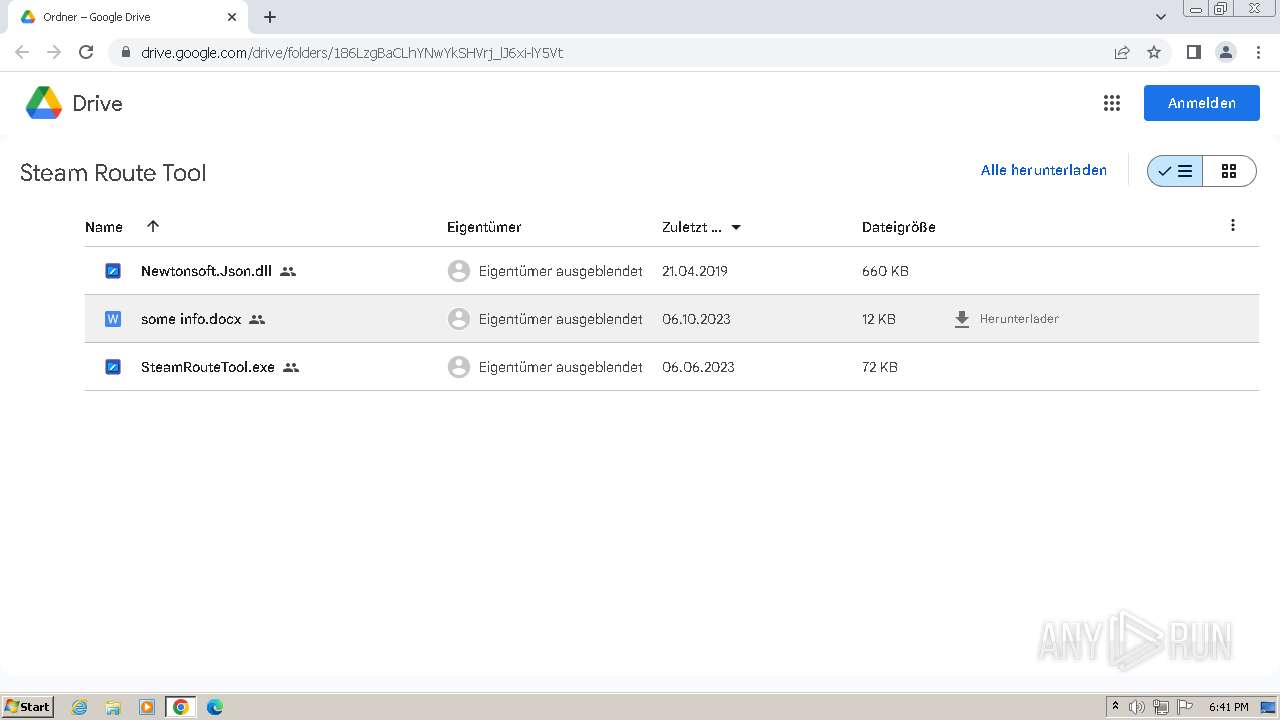Viewport: 1280px width, 720px height.
Task: Click the 660 KB size cell
Action: coord(885,271)
